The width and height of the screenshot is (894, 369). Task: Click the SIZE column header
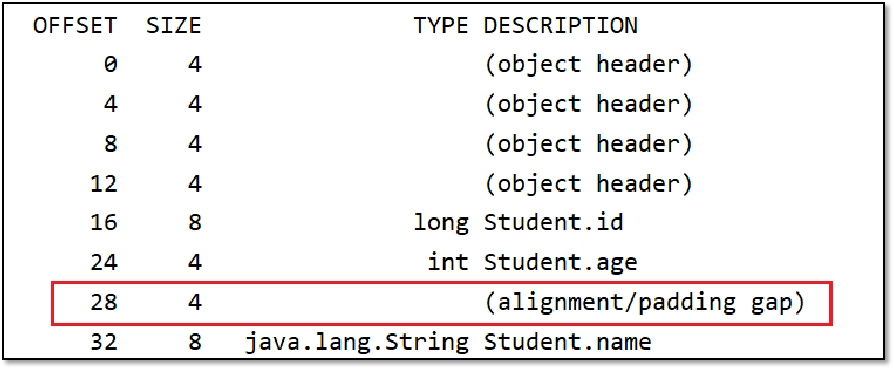tap(174, 25)
